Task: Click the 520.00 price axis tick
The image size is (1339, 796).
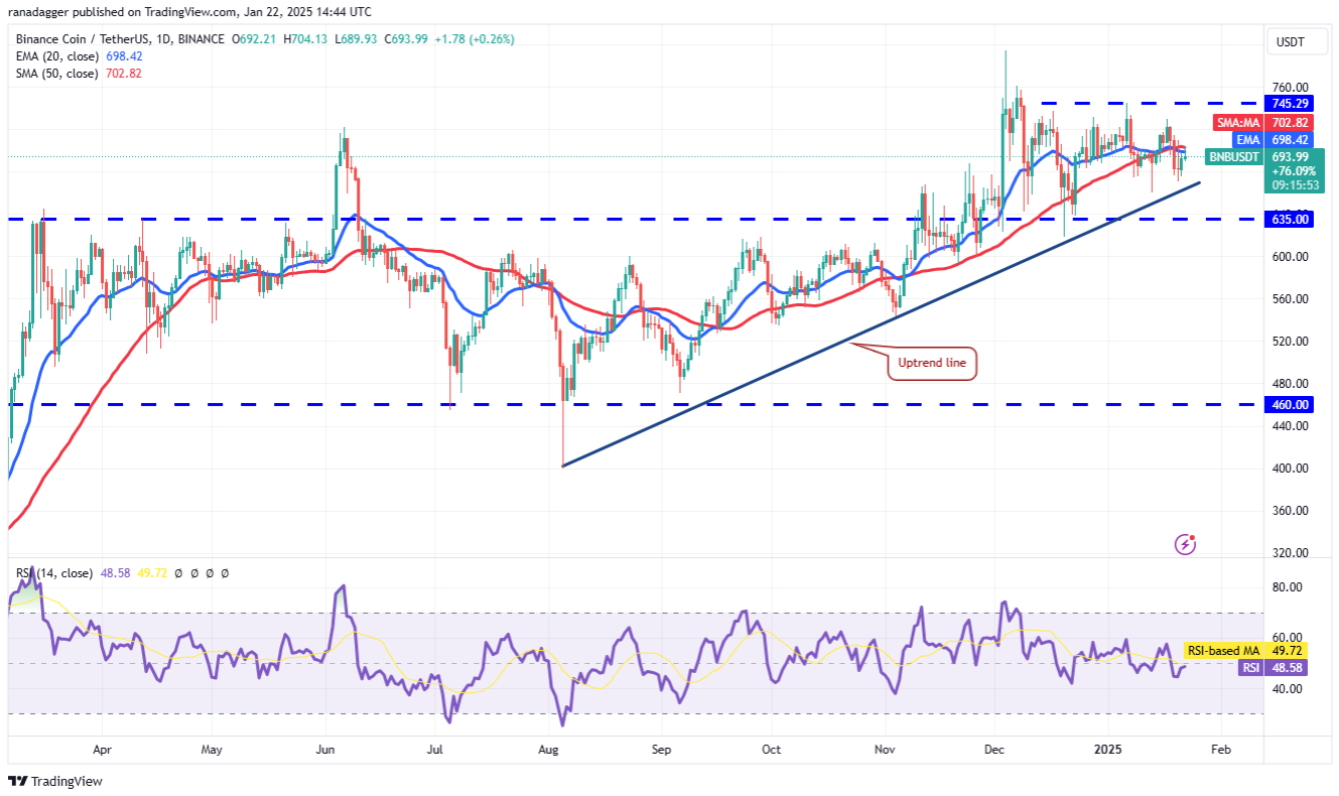Action: pyautogui.click(x=1290, y=341)
